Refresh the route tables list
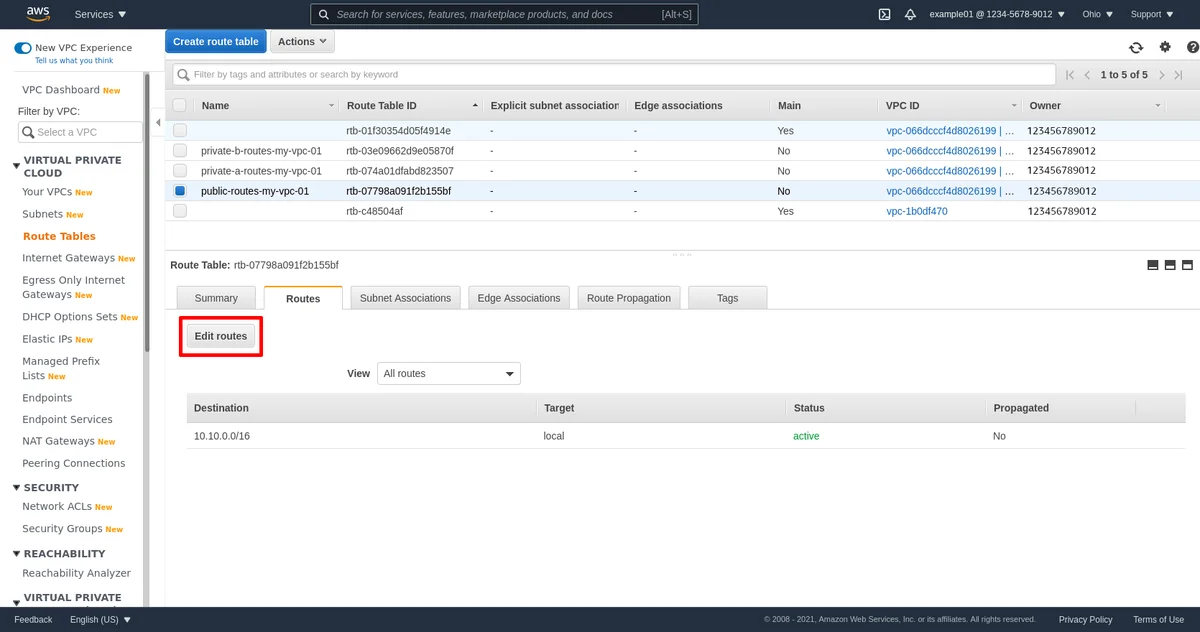This screenshot has width=1200, height=632. (1136, 47)
